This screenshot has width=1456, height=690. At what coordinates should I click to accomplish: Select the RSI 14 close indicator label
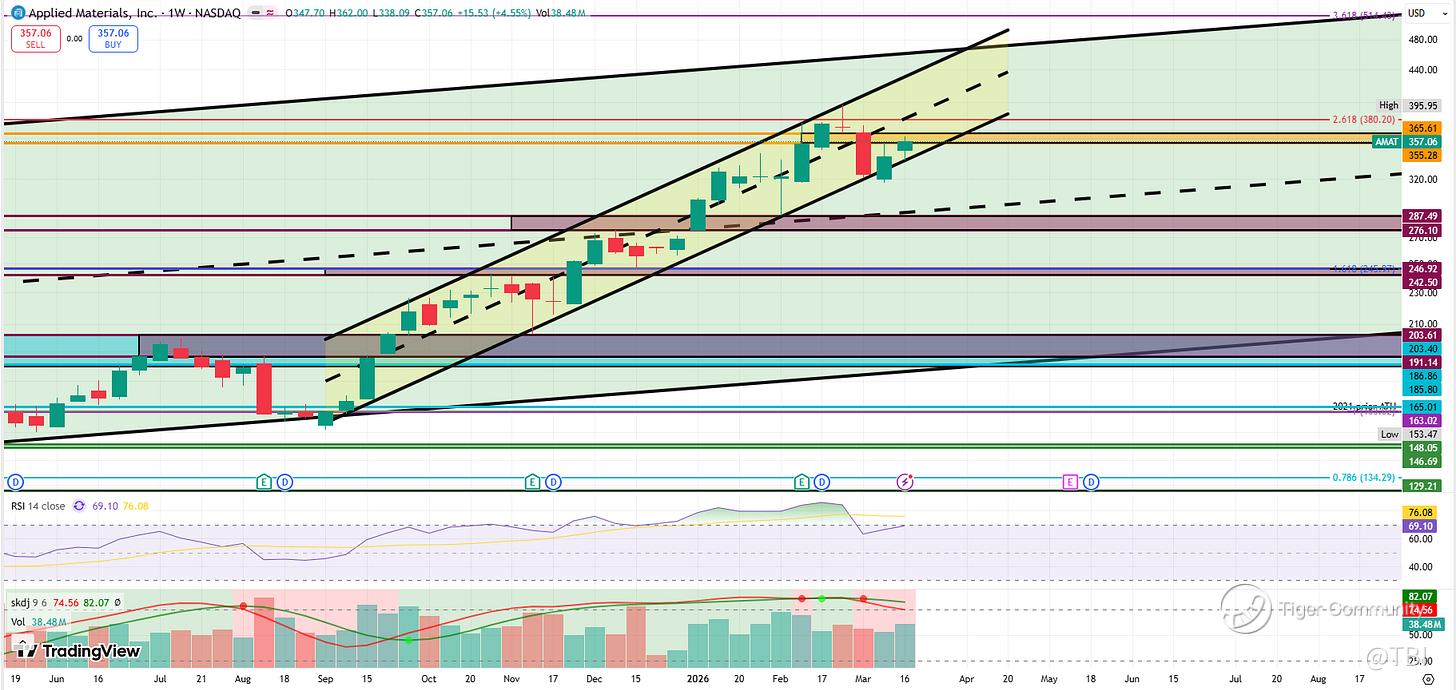click(38, 506)
